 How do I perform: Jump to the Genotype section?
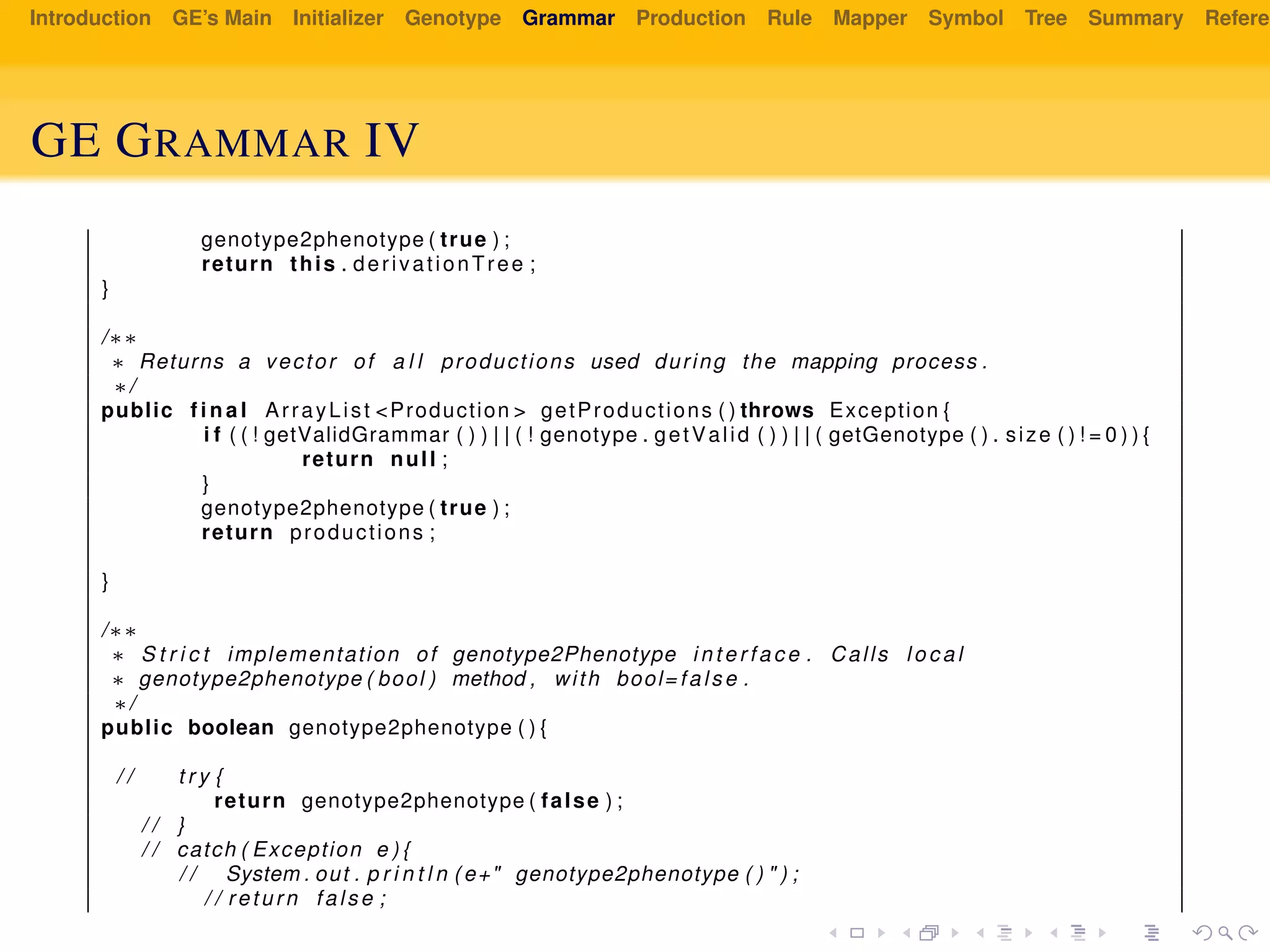(x=453, y=18)
